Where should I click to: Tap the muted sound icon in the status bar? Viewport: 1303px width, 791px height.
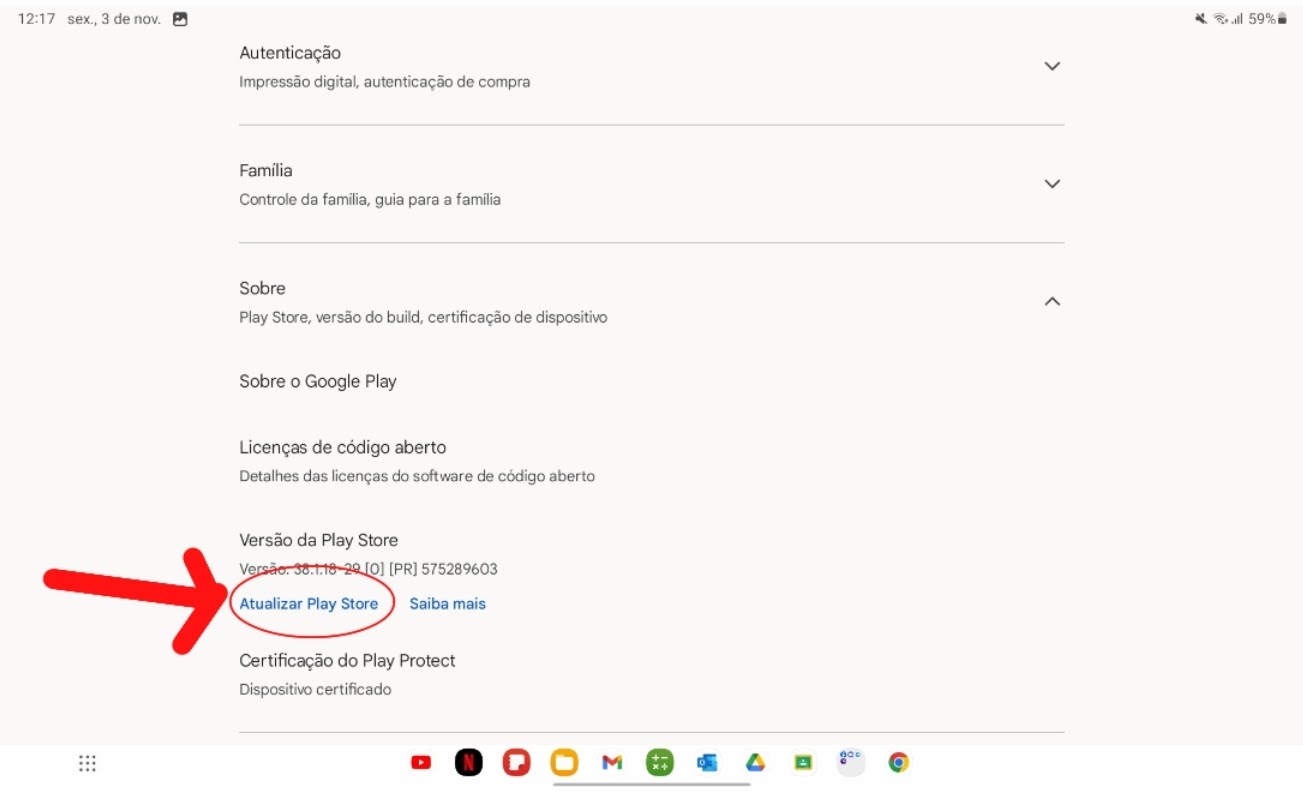[x=1201, y=19]
